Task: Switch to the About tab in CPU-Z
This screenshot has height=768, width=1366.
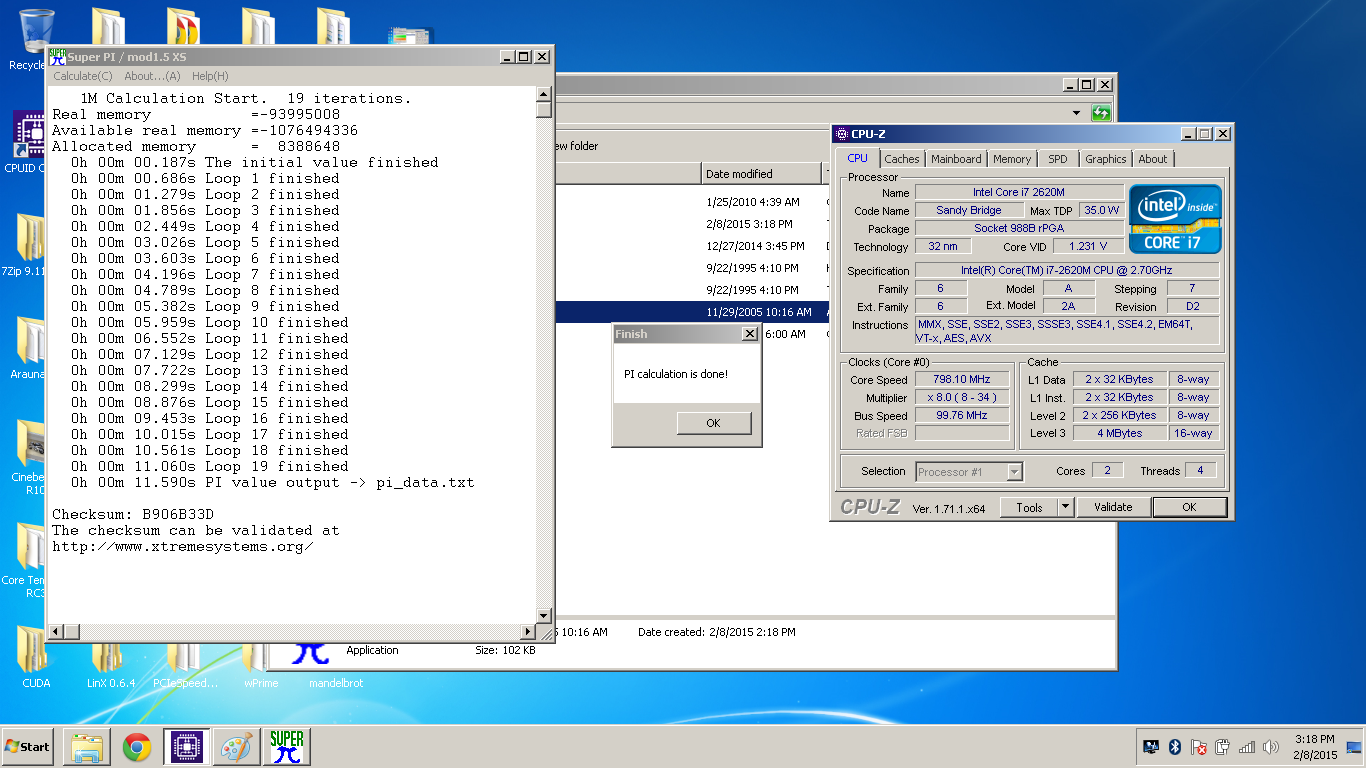Action: point(1153,159)
